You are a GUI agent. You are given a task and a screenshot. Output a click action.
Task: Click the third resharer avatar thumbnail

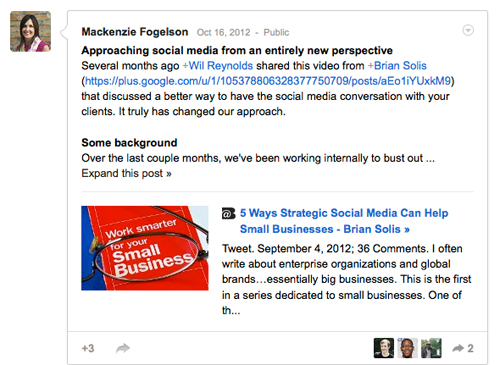tap(431, 348)
